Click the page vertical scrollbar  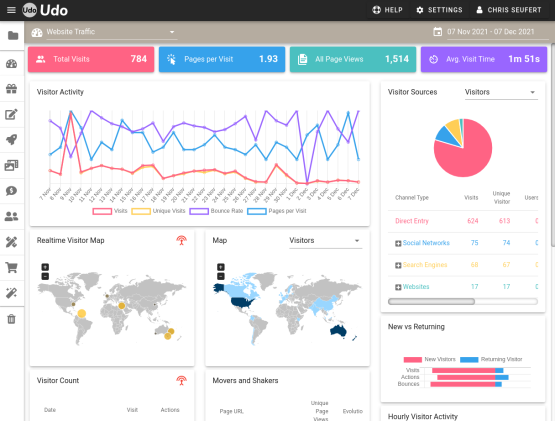(553, 145)
